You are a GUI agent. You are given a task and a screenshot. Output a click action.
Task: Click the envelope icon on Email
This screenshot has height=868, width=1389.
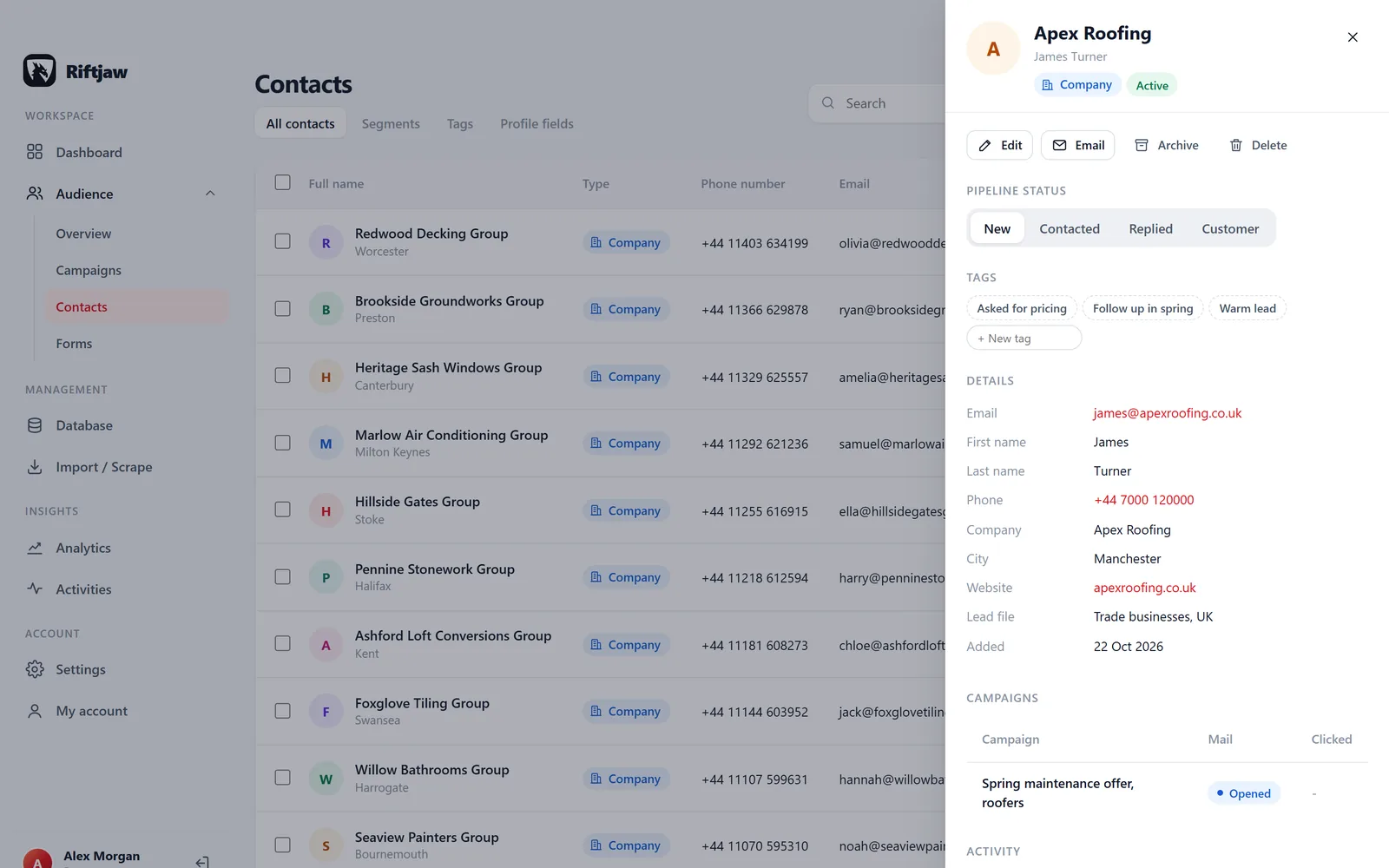point(1059,145)
